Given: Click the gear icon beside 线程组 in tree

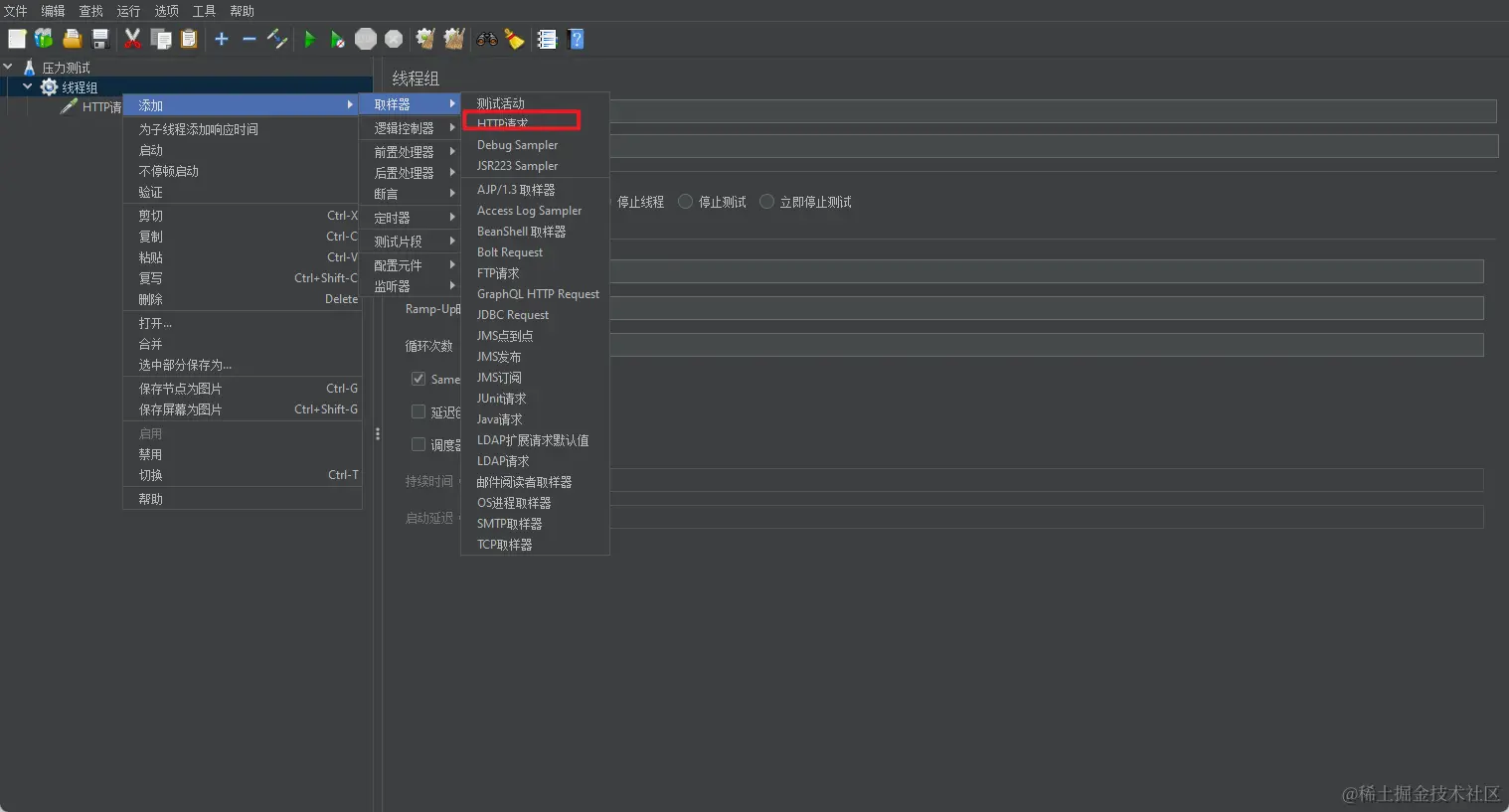Looking at the screenshot, I should (x=49, y=87).
